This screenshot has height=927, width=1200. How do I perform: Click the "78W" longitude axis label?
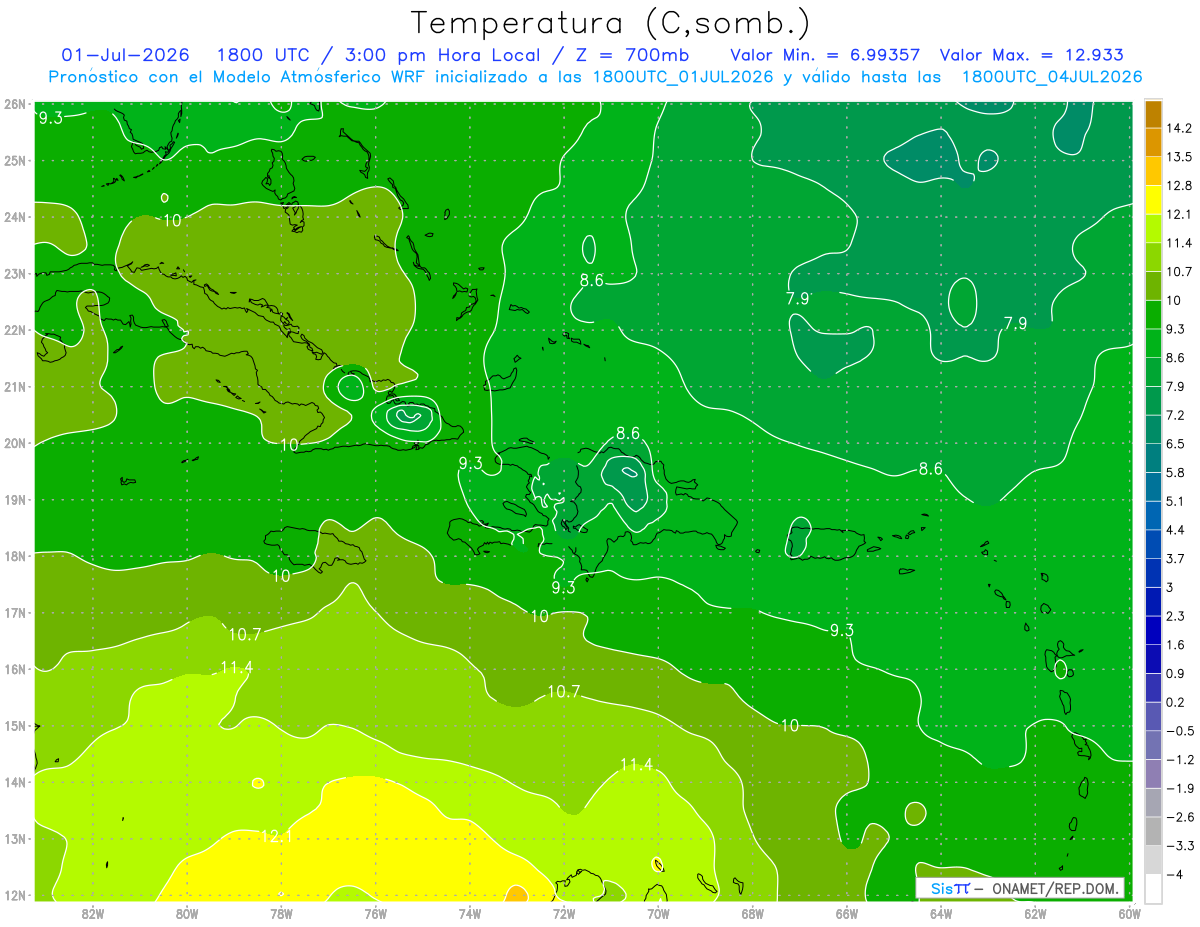coord(281,913)
